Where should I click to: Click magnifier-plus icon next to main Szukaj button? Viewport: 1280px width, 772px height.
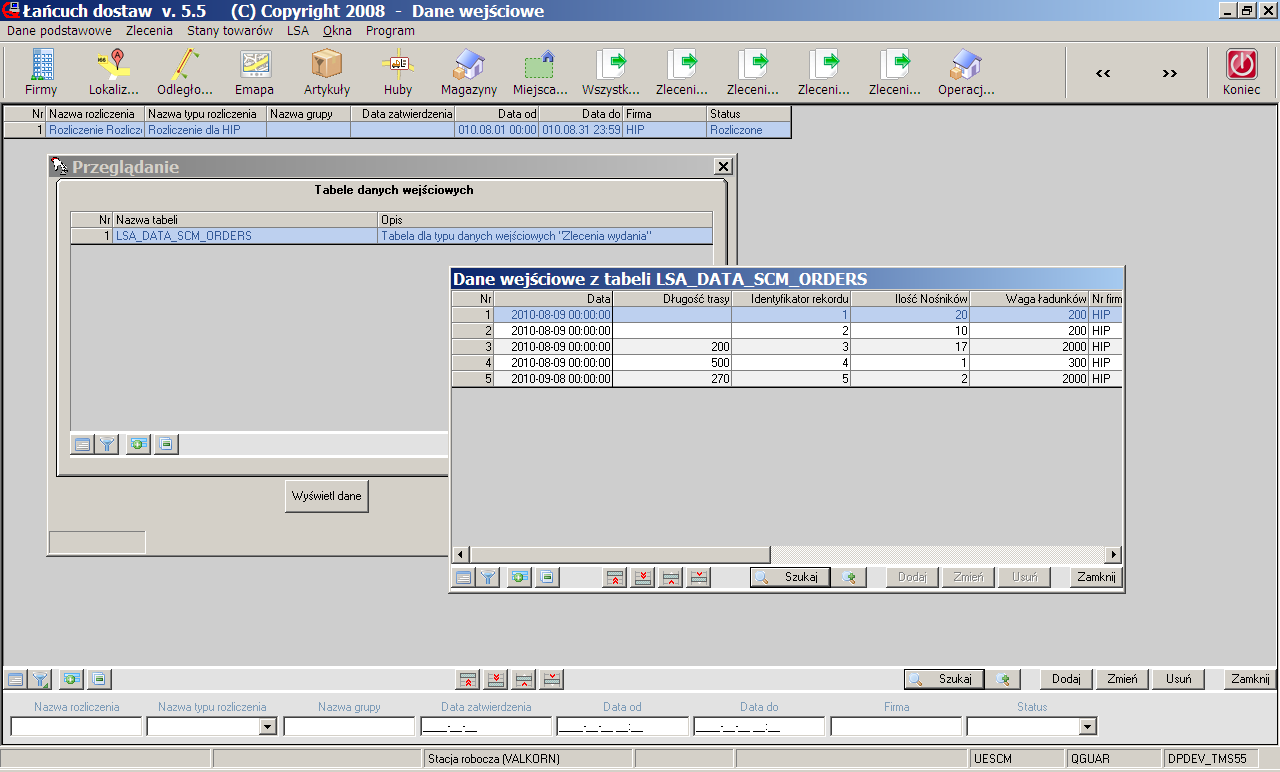[1003, 679]
